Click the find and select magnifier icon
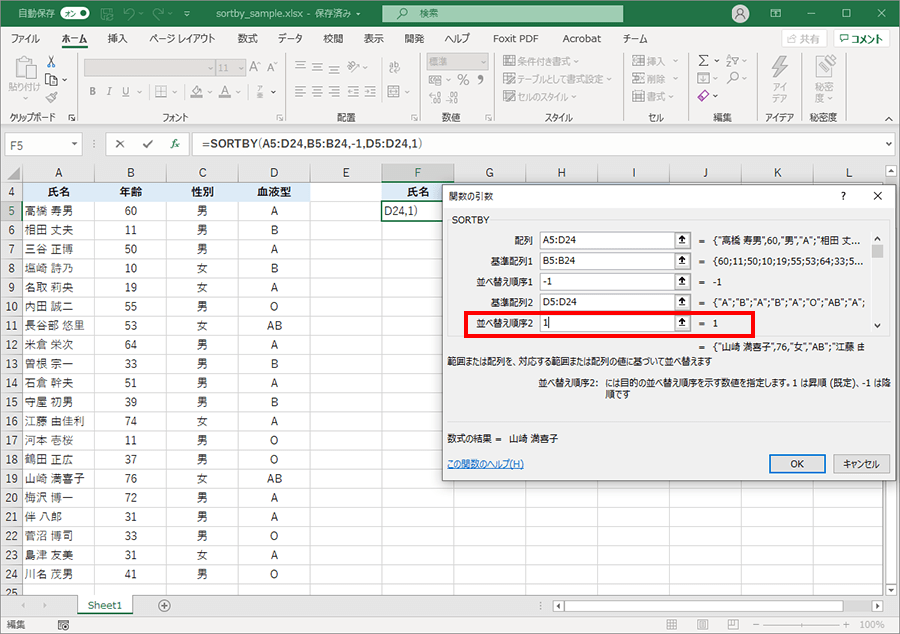 (x=733, y=78)
